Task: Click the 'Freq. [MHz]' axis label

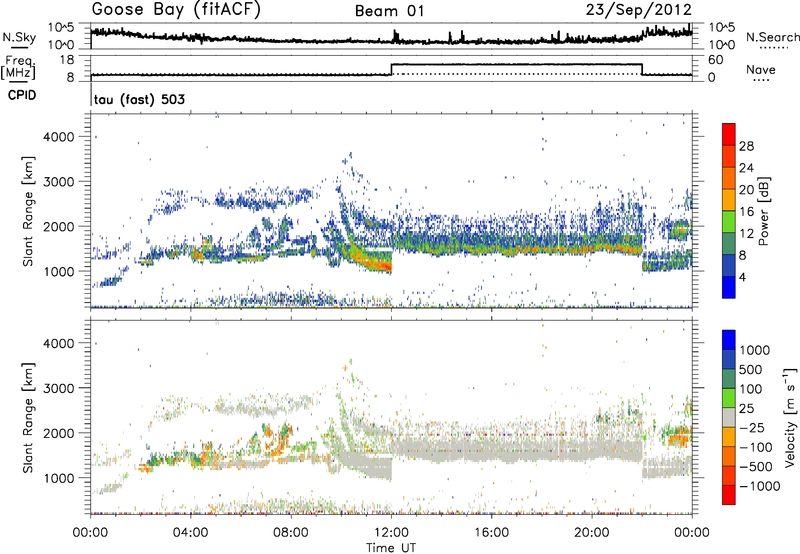Action: (18, 67)
